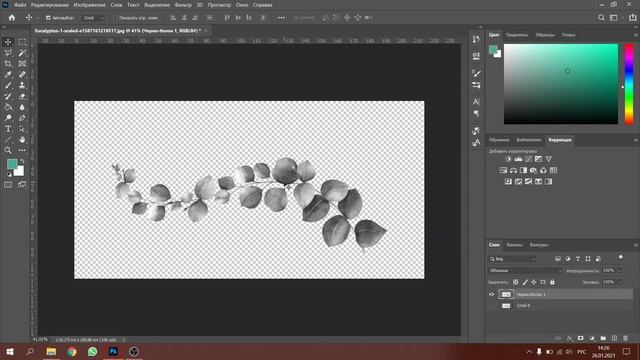Toggle lock image pixels brush icon
This screenshot has height=360, width=640.
pos(525,282)
